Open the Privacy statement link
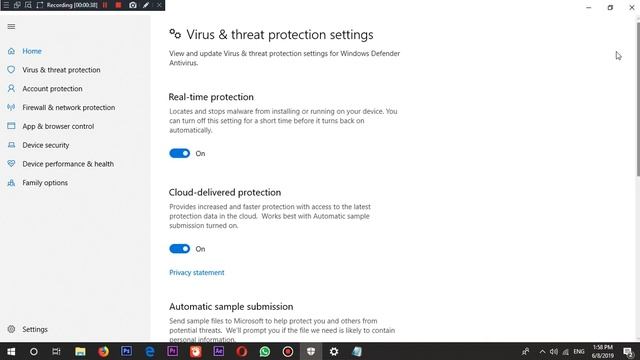The width and height of the screenshot is (640, 360). click(197, 273)
